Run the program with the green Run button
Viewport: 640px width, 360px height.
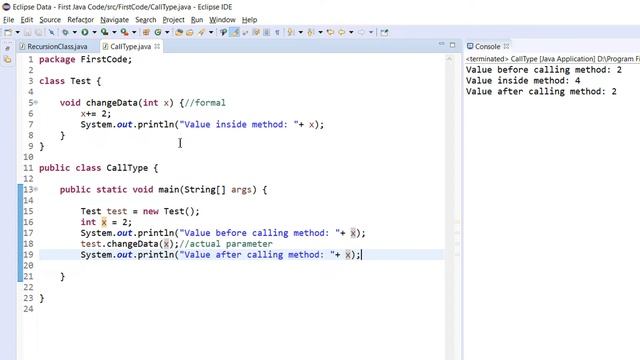85,32
